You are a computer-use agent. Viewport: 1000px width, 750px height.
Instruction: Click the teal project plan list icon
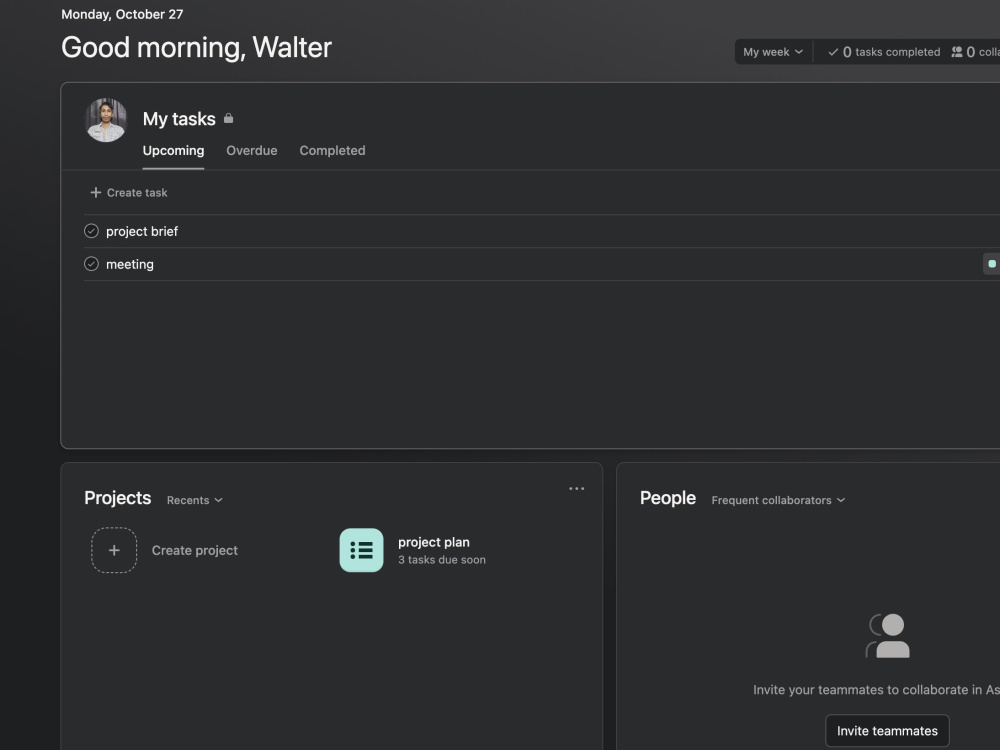(x=362, y=550)
